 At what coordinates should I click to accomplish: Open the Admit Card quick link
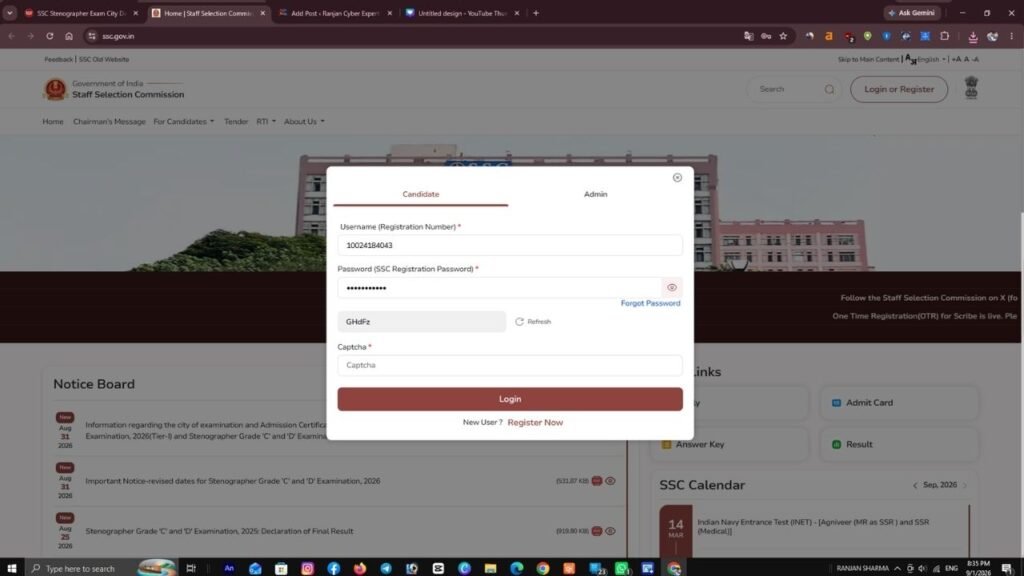[x=899, y=403]
